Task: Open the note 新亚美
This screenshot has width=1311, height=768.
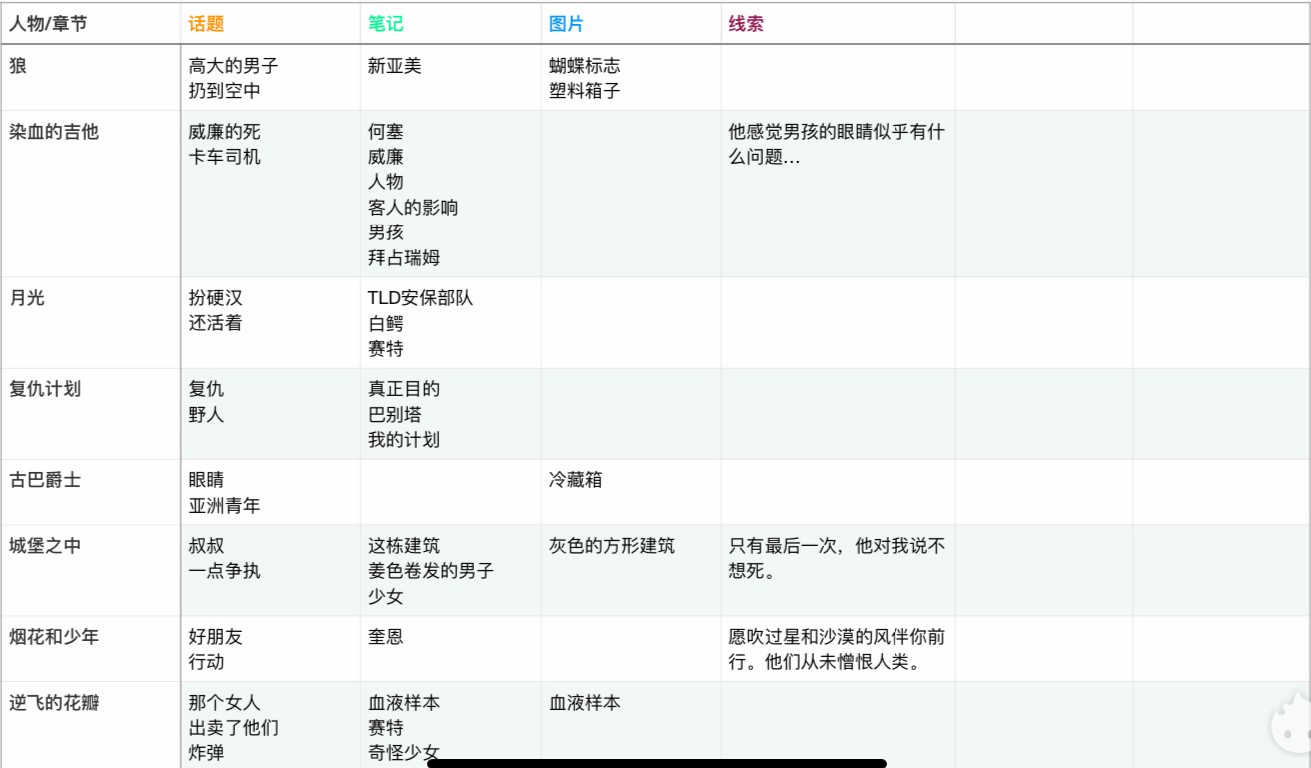Action: tap(395, 66)
